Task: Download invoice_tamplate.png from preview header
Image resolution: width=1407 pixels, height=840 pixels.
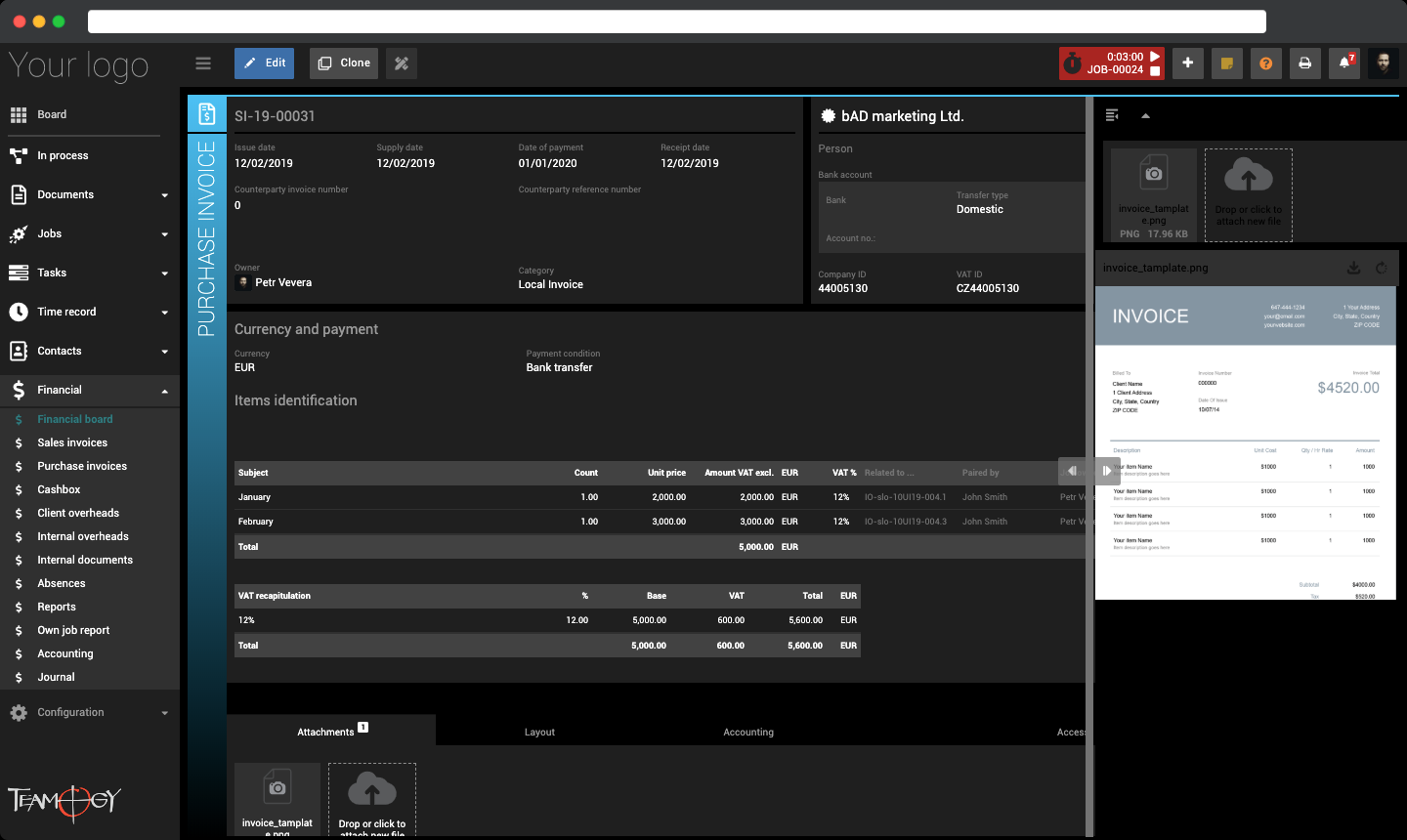Action: (1353, 268)
